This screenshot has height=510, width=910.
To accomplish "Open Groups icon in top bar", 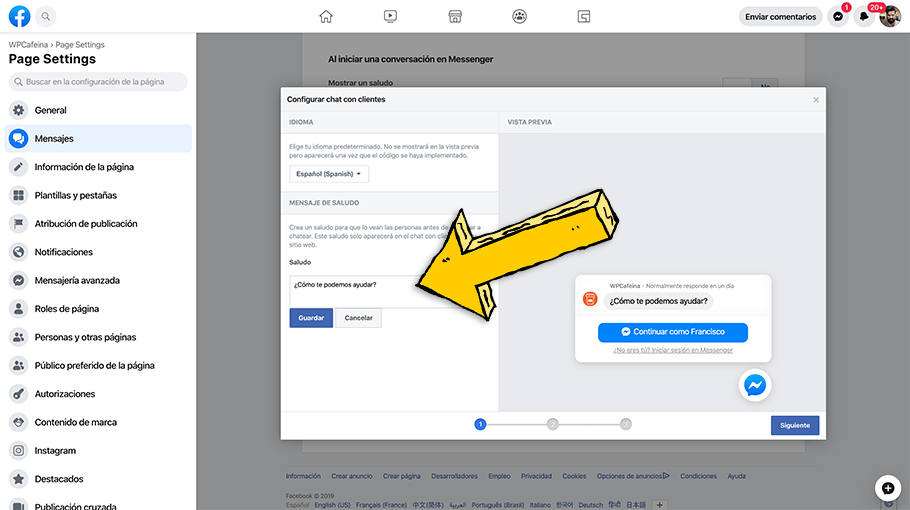I will pos(519,16).
